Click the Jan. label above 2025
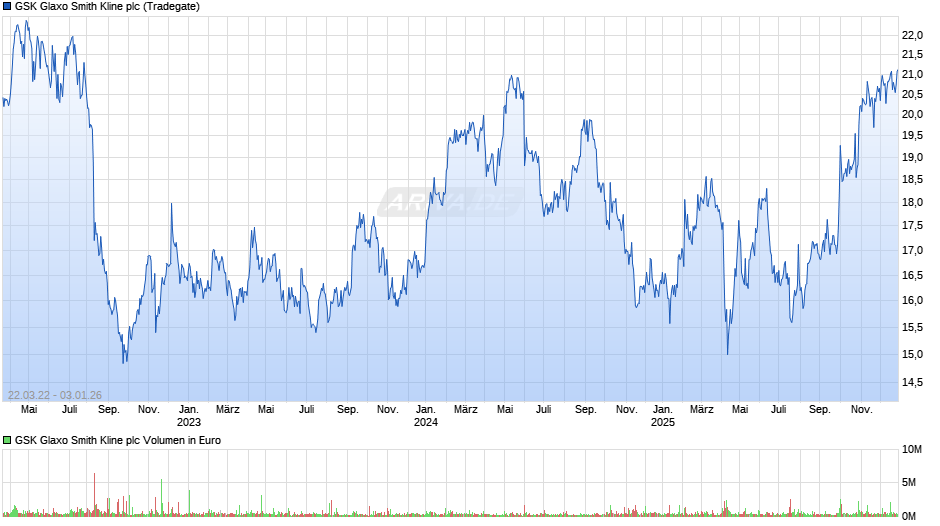This screenshot has height=526, width=940. click(662, 410)
